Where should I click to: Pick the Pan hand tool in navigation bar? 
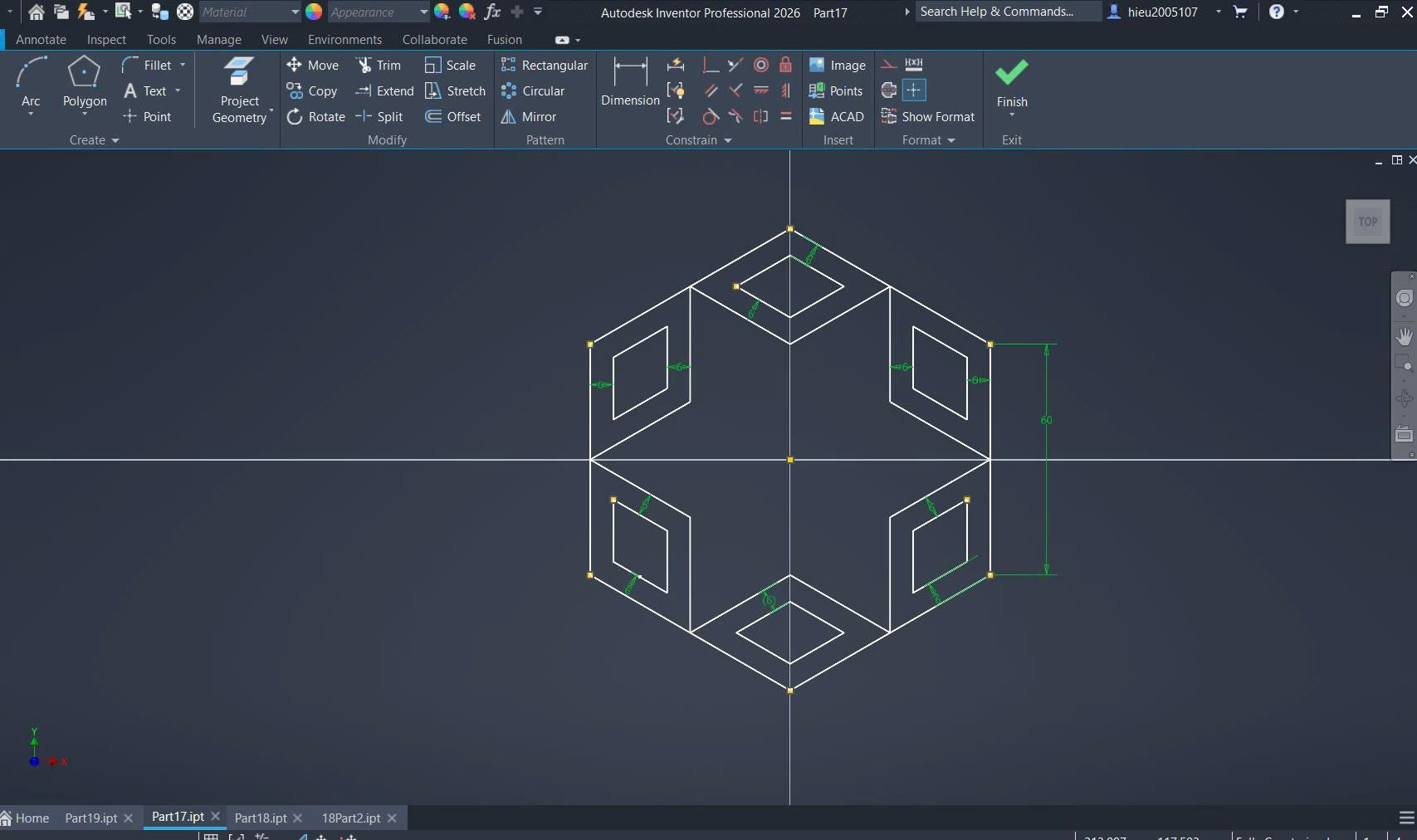click(1404, 336)
